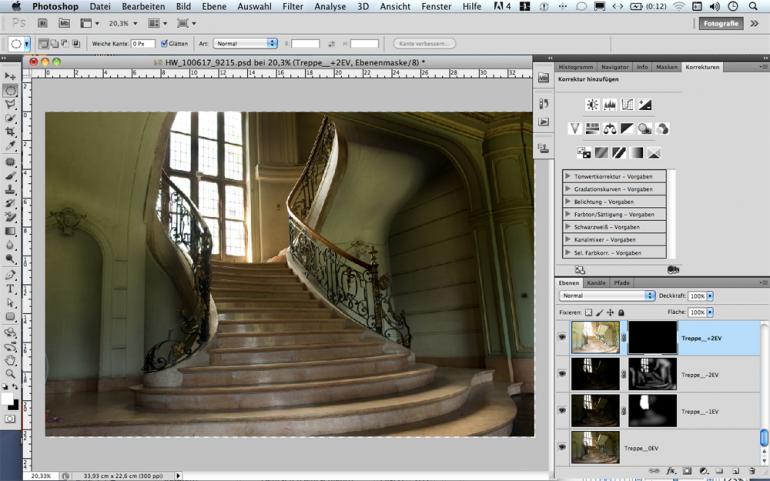This screenshot has height=481, width=770.
Task: Select the Polygonal Lasso tool
Action: [10, 104]
